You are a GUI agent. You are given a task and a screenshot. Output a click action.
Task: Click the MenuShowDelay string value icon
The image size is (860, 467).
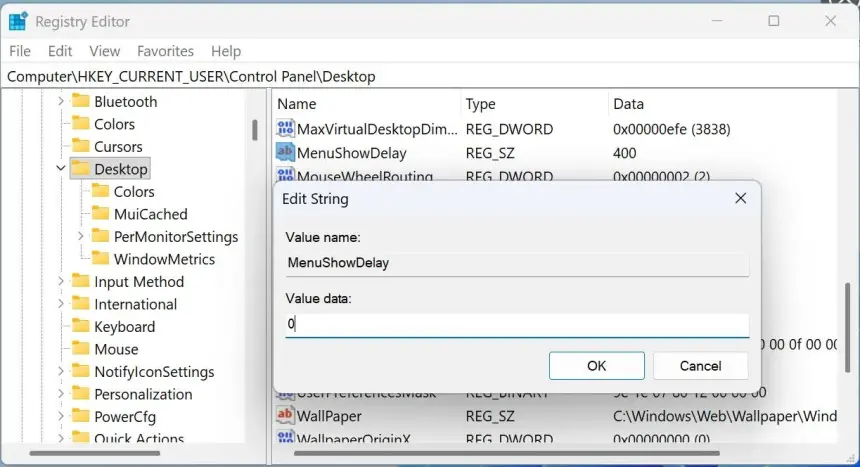[x=285, y=153]
